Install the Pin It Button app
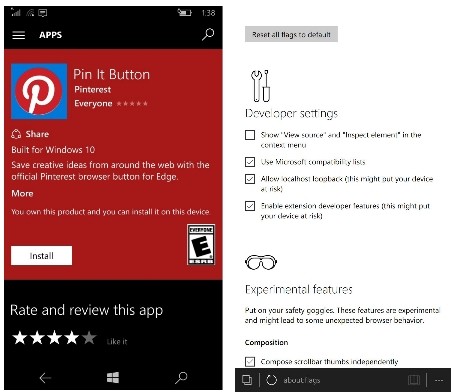The height and width of the screenshot is (392, 455). pyautogui.click(x=41, y=256)
